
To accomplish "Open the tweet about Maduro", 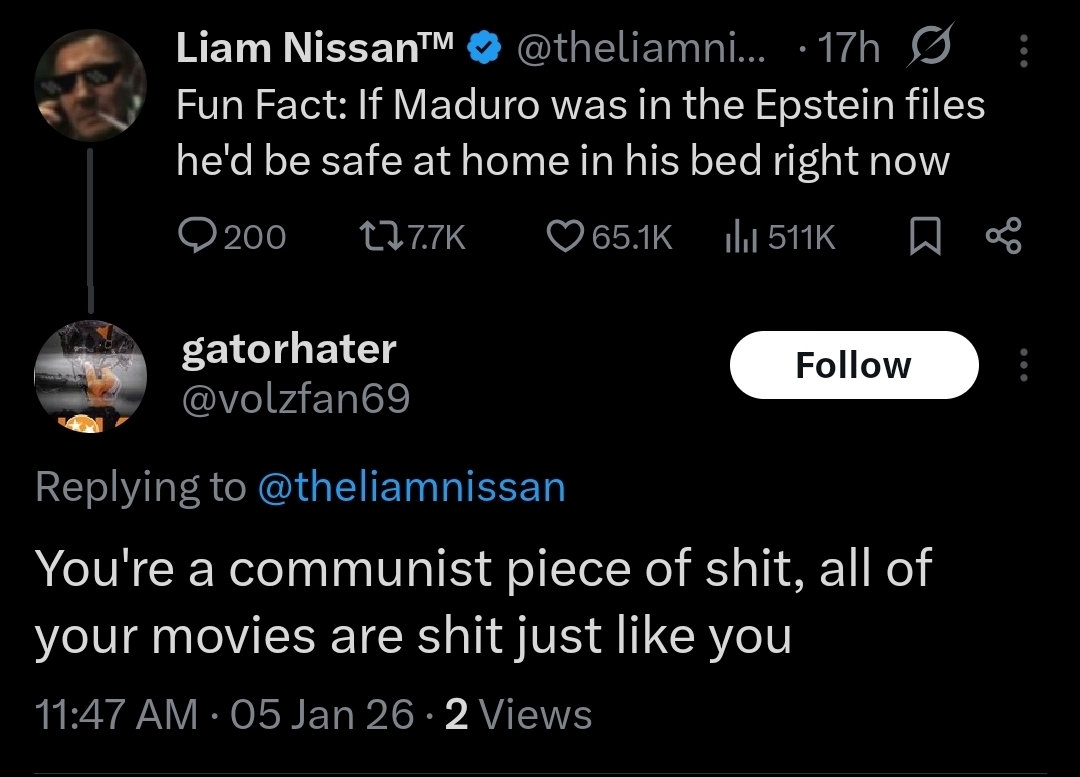I will click(x=580, y=133).
